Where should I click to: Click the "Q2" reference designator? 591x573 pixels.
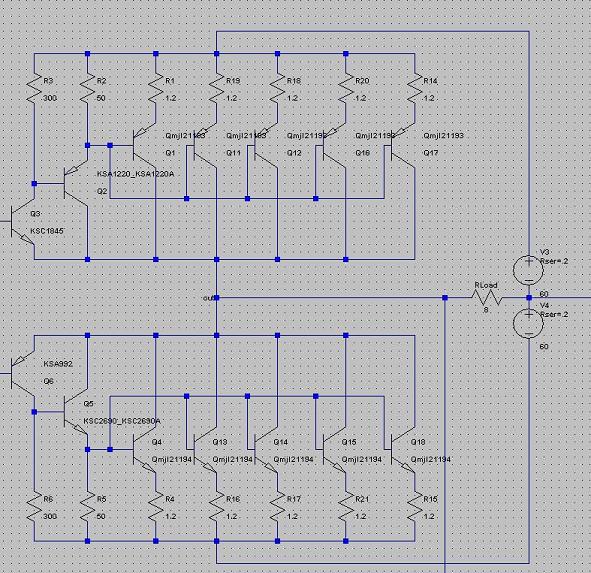pyautogui.click(x=102, y=191)
